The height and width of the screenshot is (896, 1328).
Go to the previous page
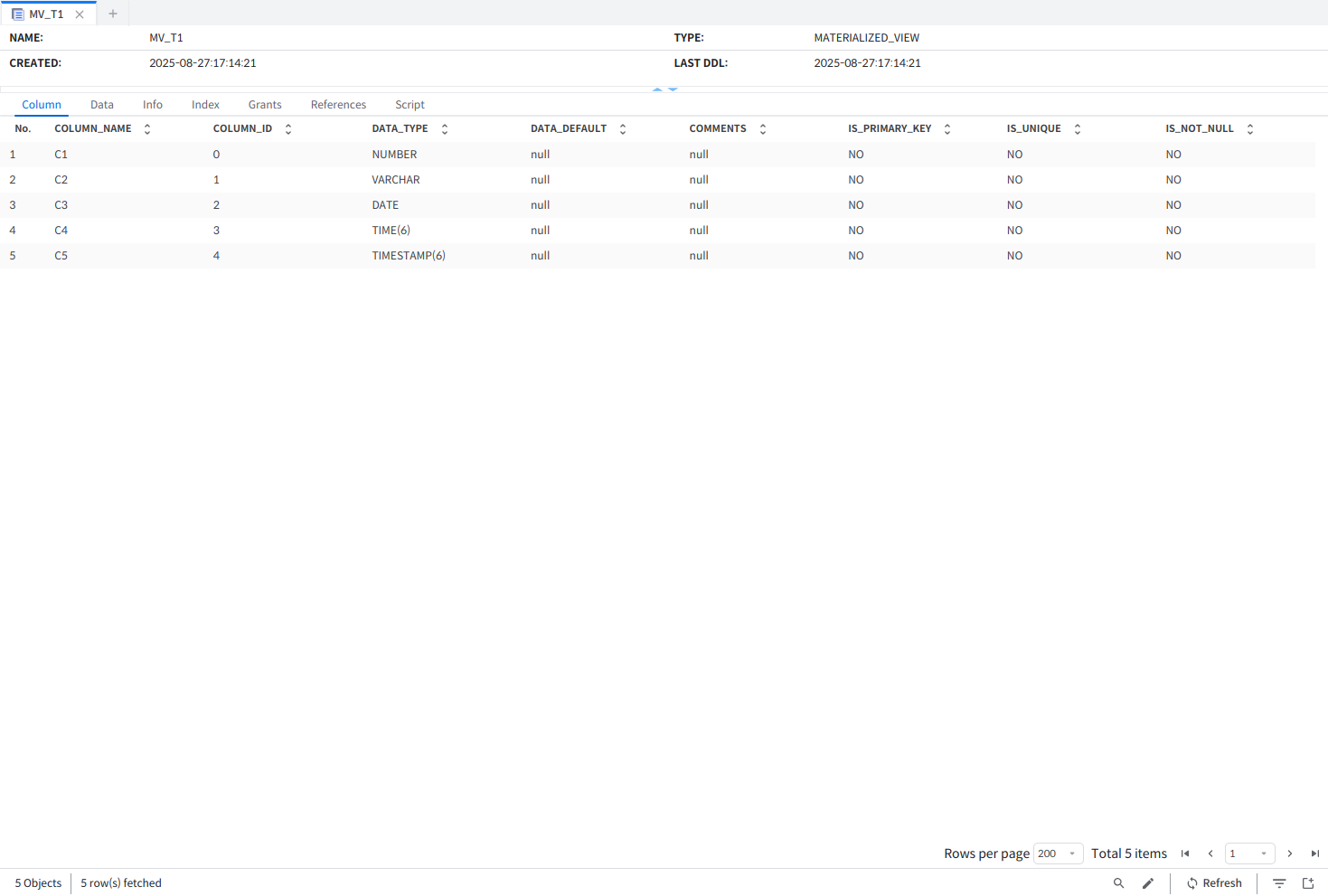[1210, 854]
